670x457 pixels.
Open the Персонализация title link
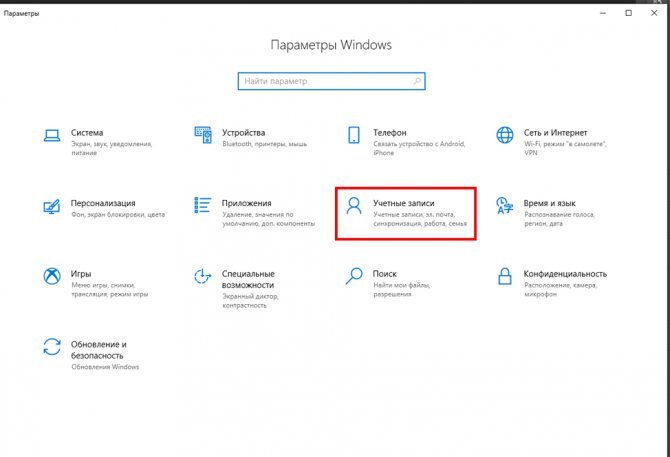point(103,203)
